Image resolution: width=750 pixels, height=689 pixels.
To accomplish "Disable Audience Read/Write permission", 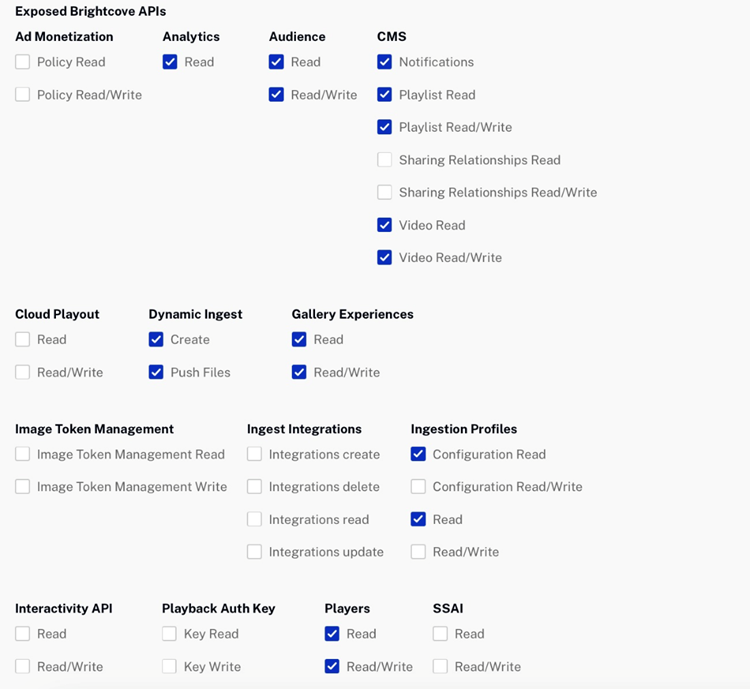I will (276, 95).
